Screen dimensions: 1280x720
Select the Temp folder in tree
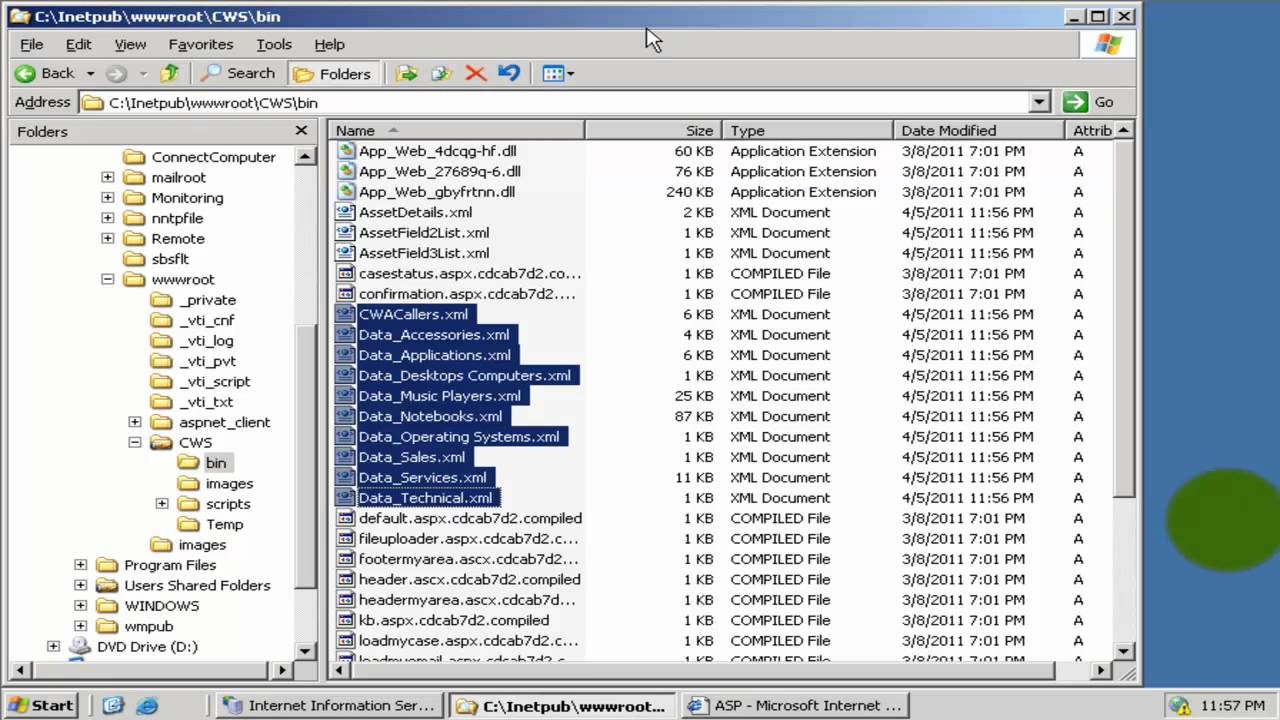coord(224,525)
